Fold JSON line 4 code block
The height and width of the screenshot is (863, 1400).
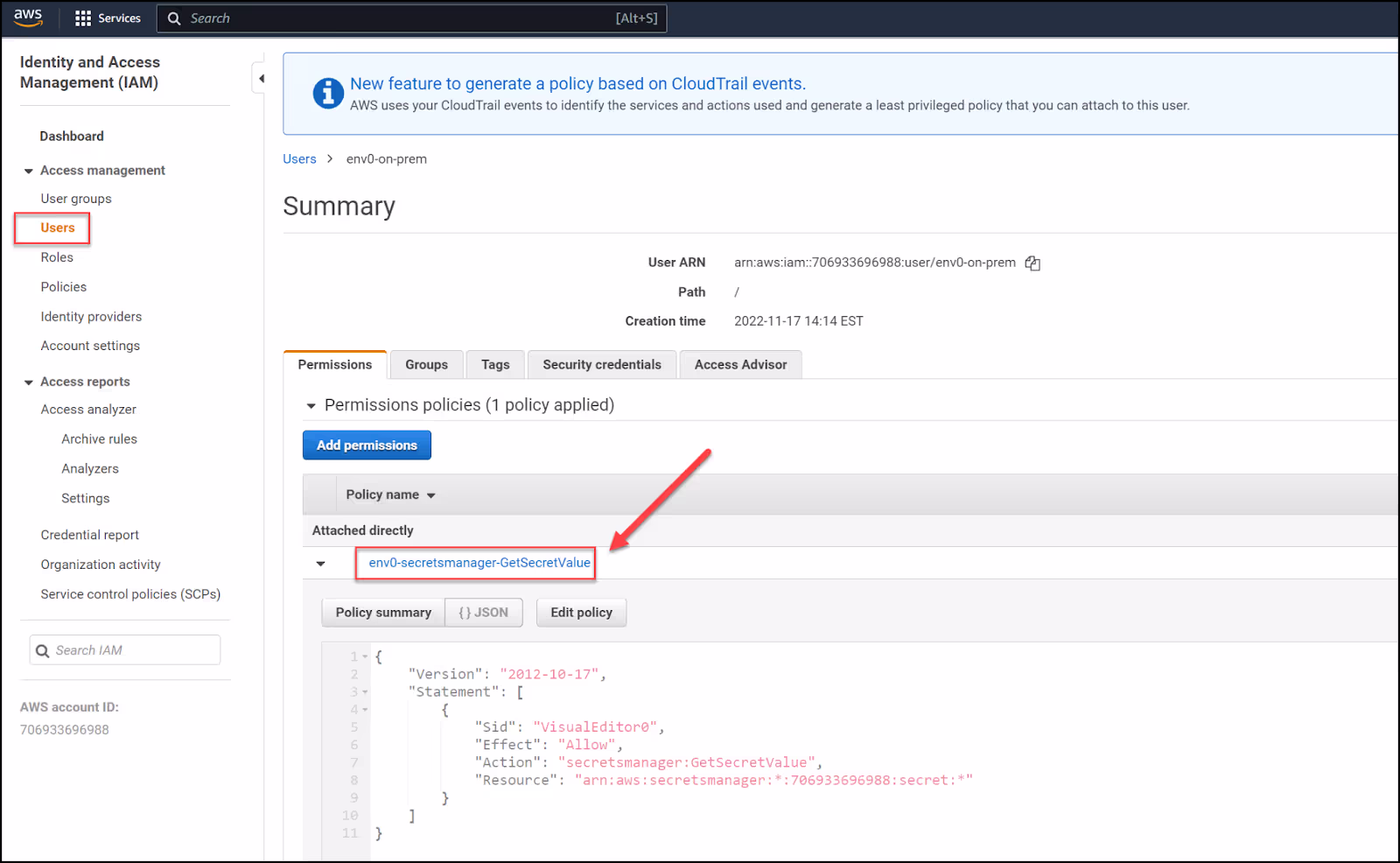(366, 710)
